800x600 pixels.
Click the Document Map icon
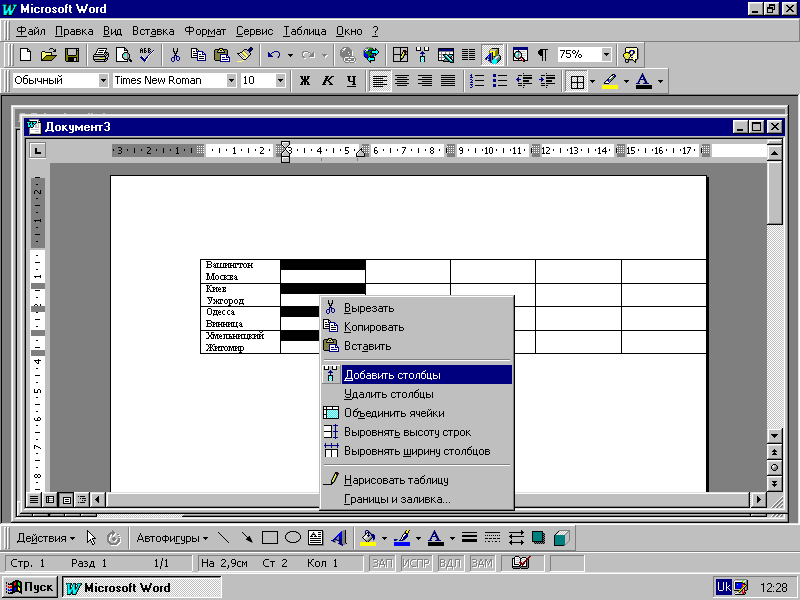coord(520,55)
